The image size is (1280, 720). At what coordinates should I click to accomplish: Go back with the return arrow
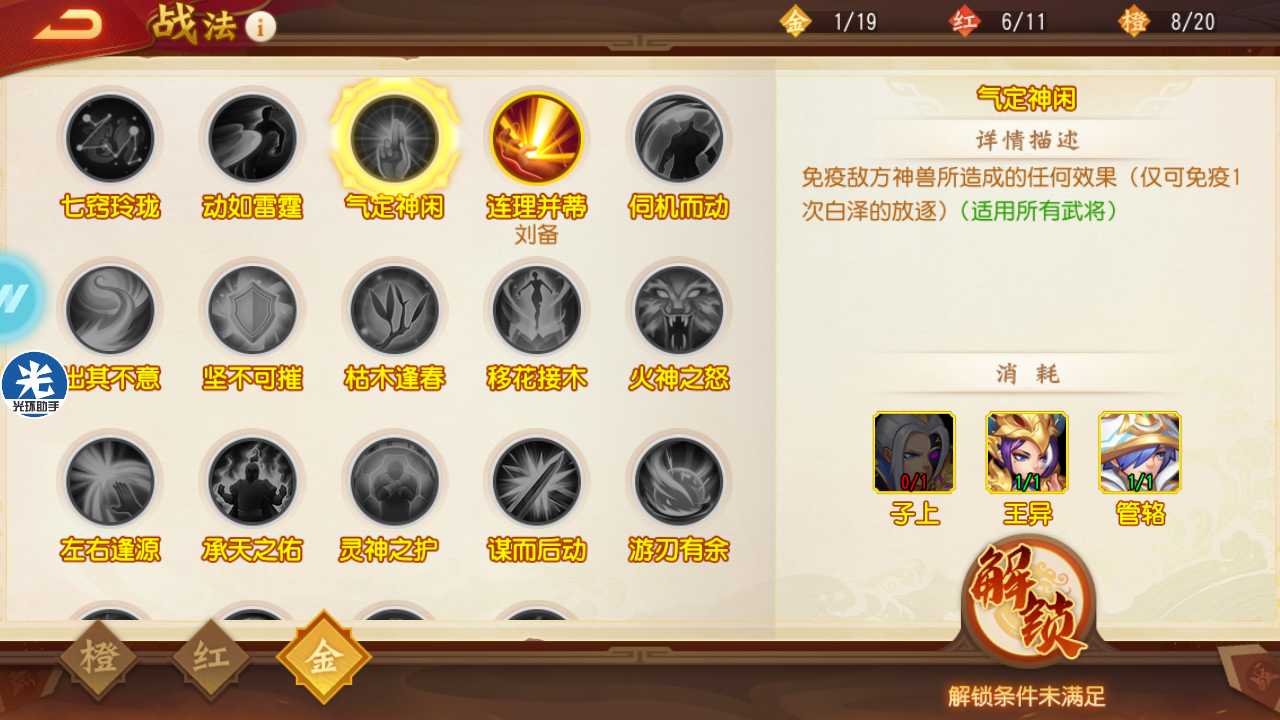click(x=68, y=24)
